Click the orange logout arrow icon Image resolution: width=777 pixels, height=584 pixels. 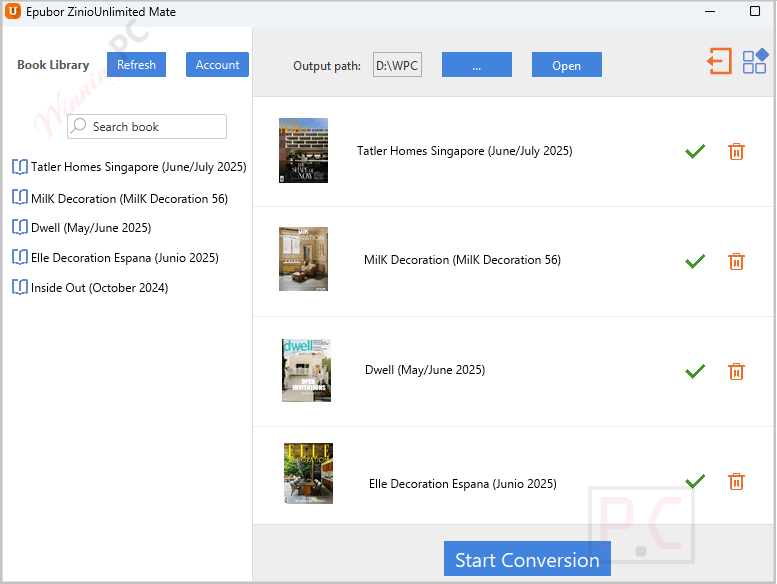(x=720, y=61)
